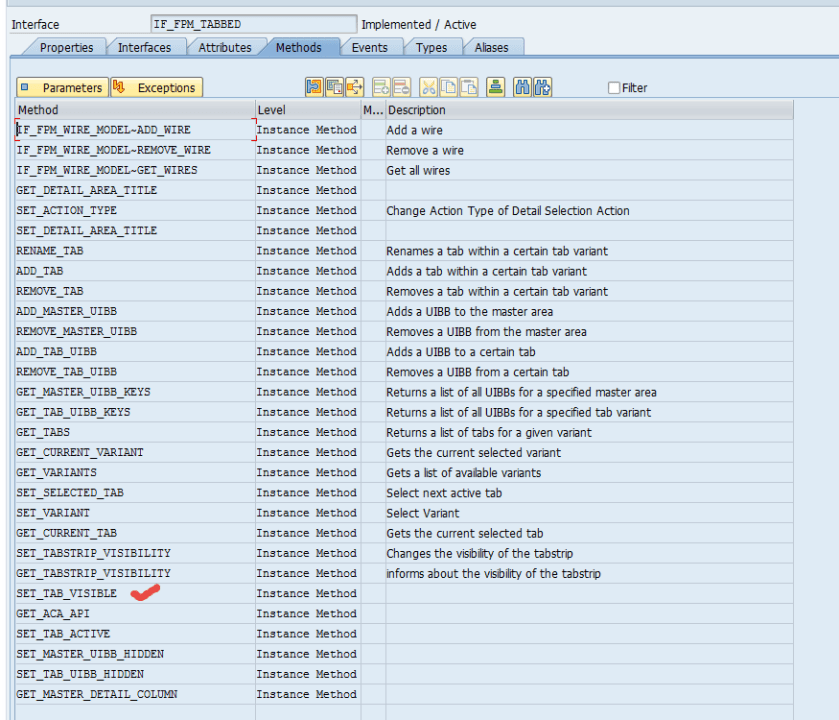The height and width of the screenshot is (720, 839).
Task: Click the Cut scissors icon
Action: click(429, 87)
